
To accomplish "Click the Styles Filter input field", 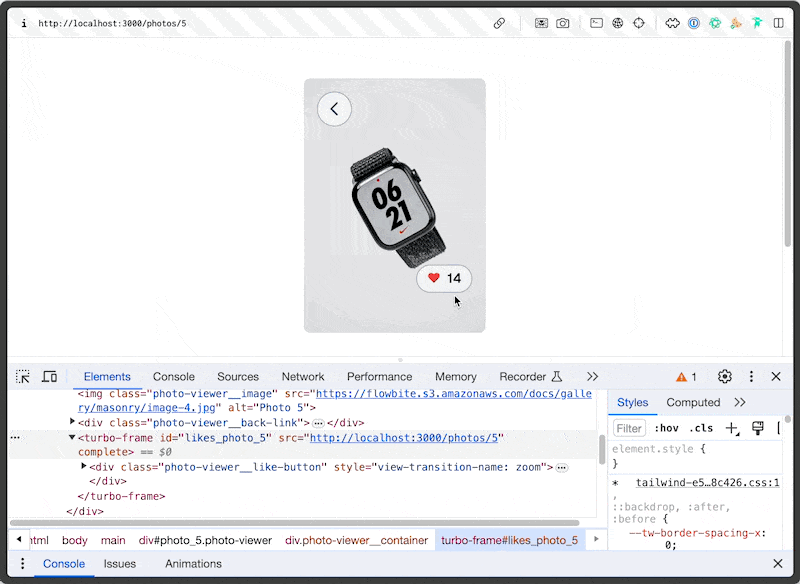I will [629, 428].
